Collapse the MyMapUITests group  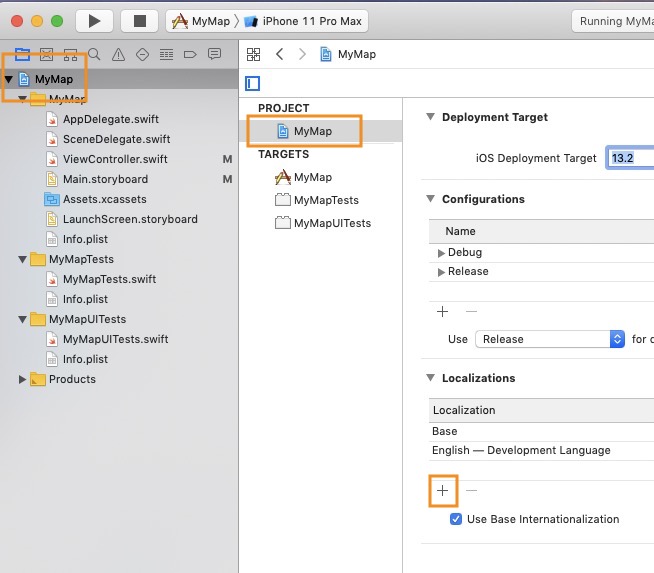click(x=23, y=319)
